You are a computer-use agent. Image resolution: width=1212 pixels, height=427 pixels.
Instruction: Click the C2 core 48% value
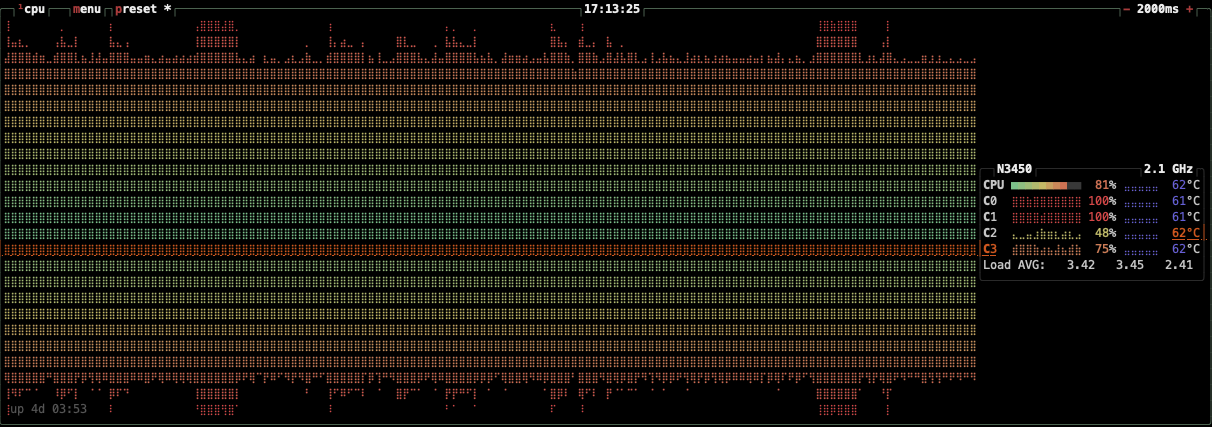[x=1105, y=233]
